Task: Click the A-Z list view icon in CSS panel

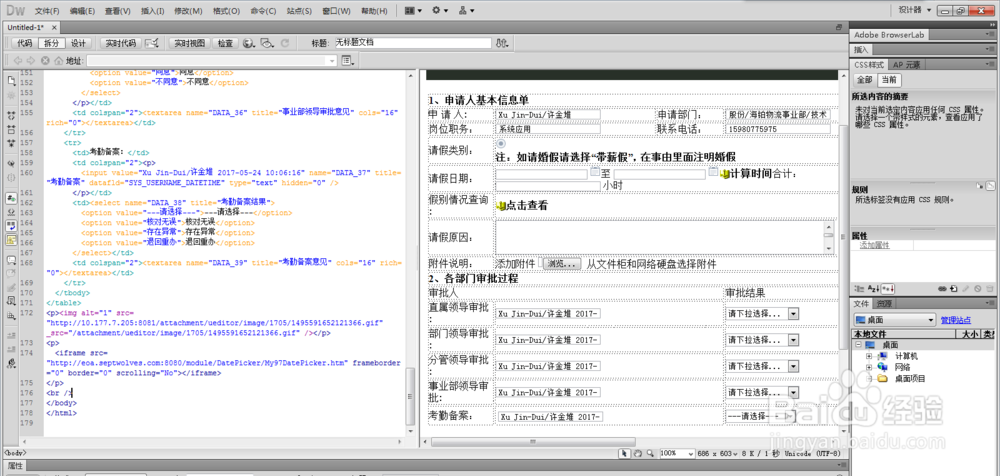Action: (873, 288)
